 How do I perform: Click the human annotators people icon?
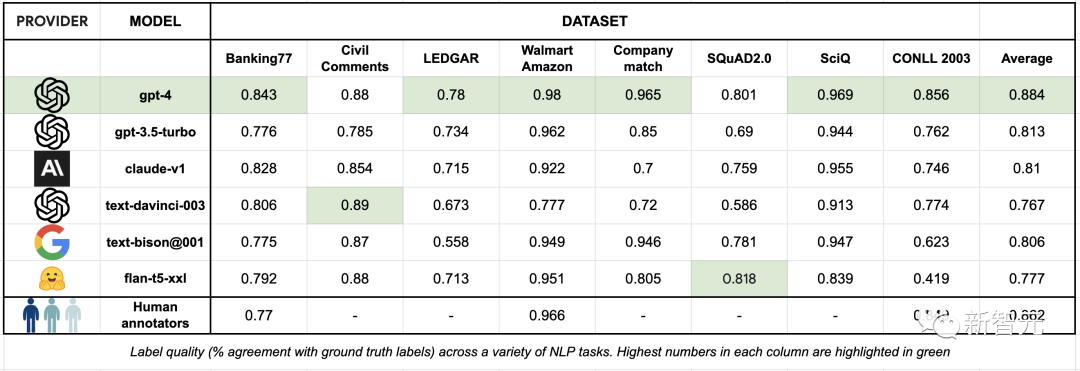click(52, 316)
